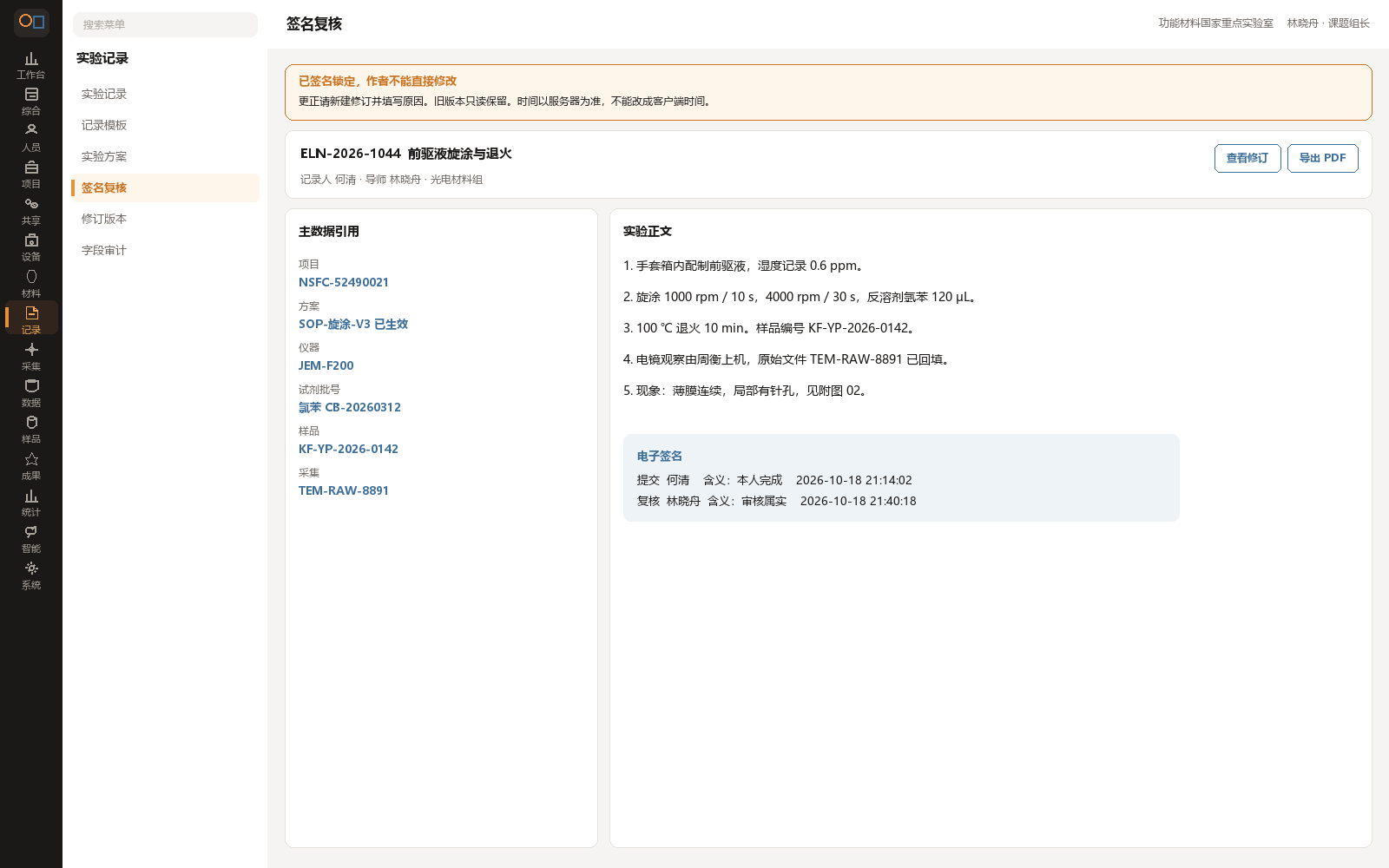Click 功能材料国家重点实验室 header text
The image size is (1389, 868).
tap(1216, 23)
